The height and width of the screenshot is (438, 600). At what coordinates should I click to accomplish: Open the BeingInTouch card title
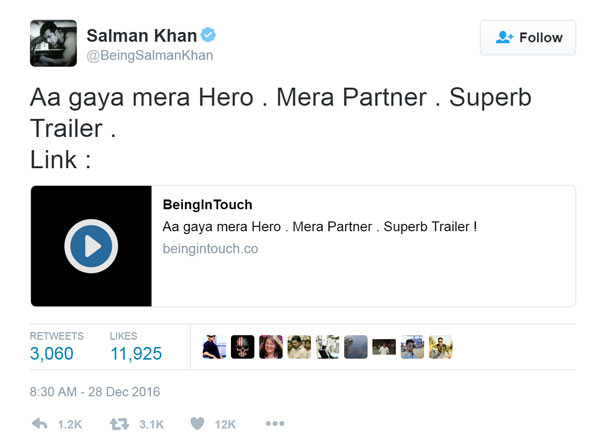click(x=207, y=205)
